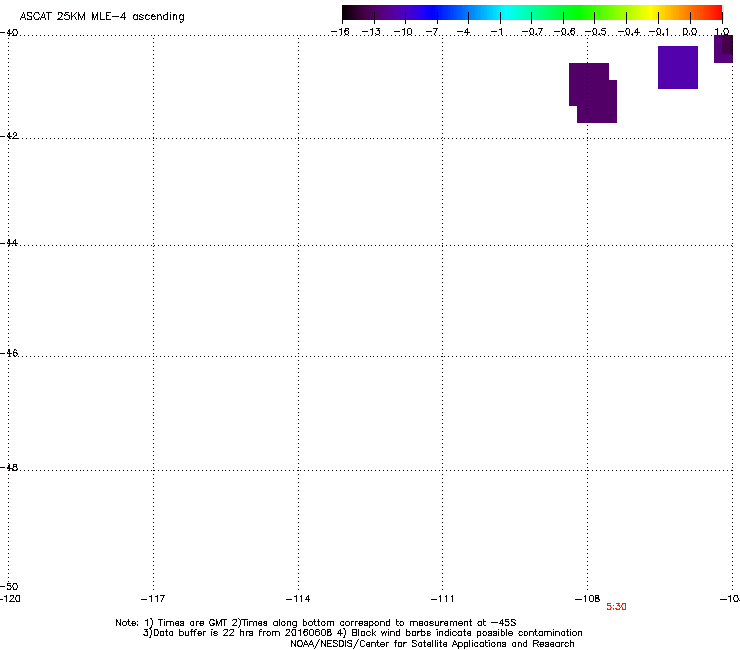Select the -114 longitude axis label
Image resolution: width=740 pixels, height=650 pixels.
[x=298, y=599]
